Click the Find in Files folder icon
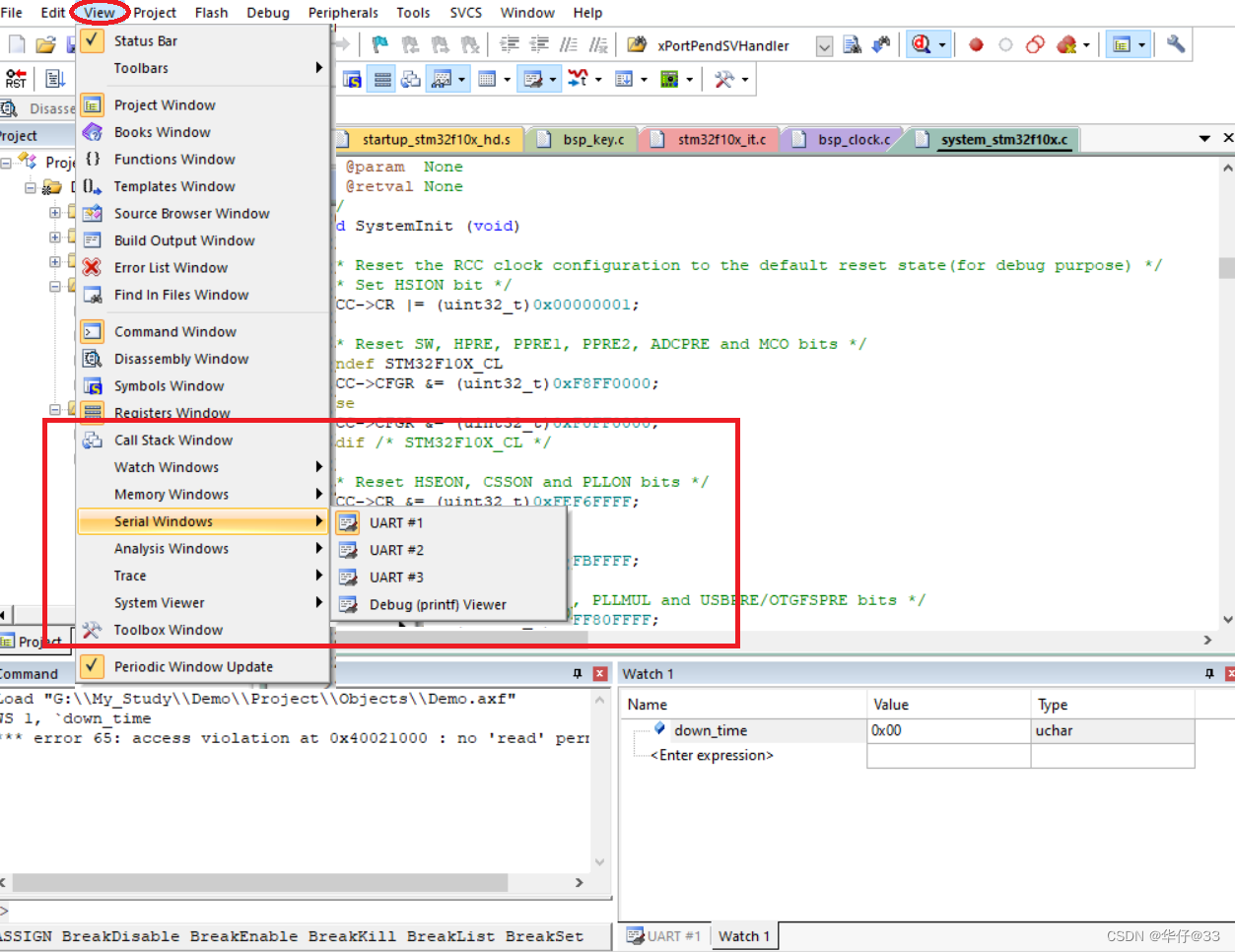1235x952 pixels. tap(637, 44)
